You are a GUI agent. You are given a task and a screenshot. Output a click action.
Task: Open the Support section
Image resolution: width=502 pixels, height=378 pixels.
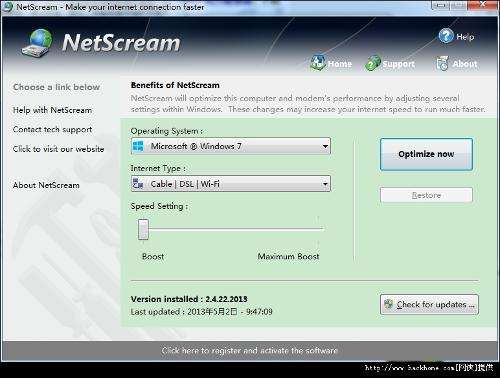tap(399, 64)
